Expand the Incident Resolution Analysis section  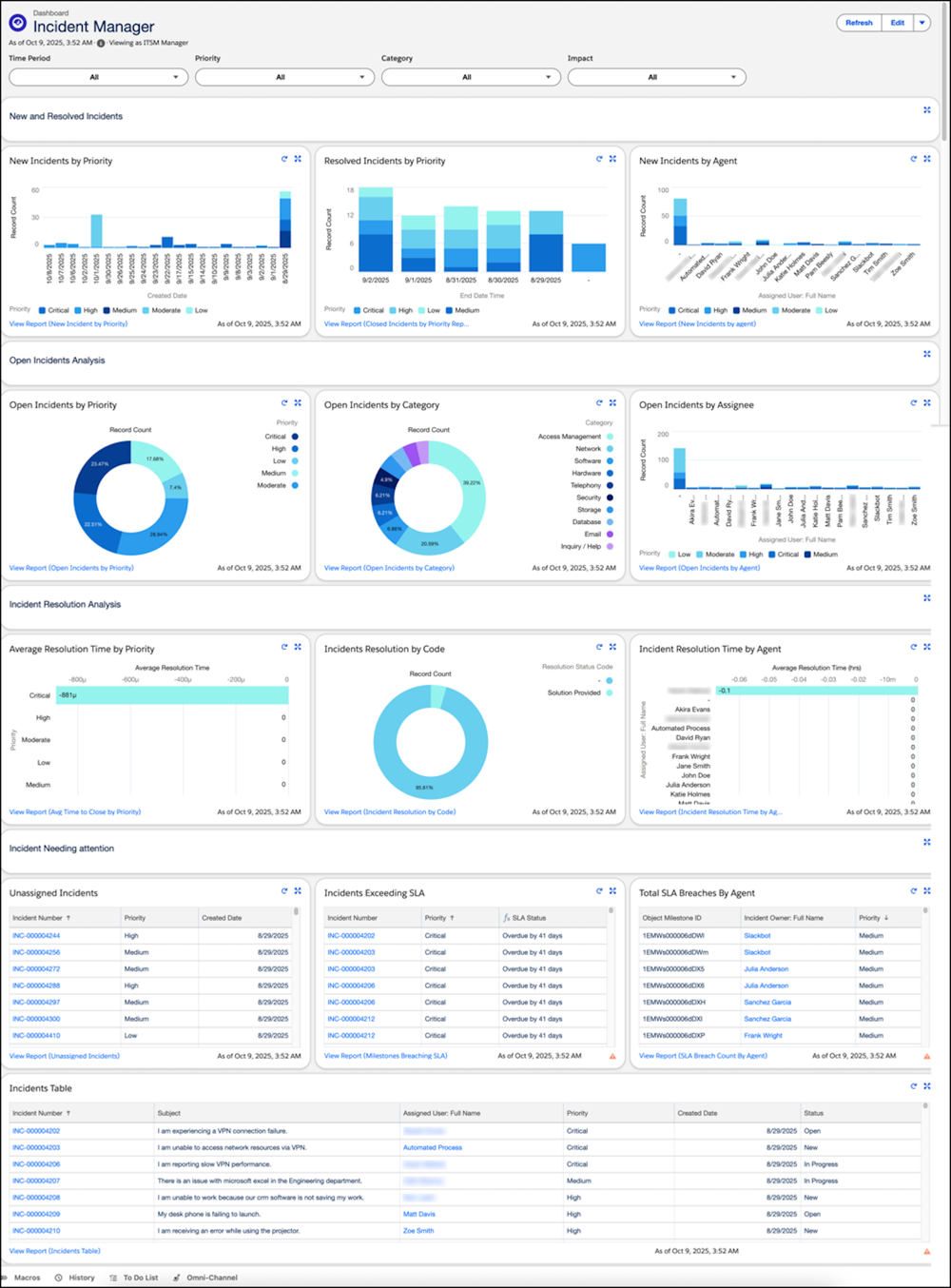(x=927, y=598)
